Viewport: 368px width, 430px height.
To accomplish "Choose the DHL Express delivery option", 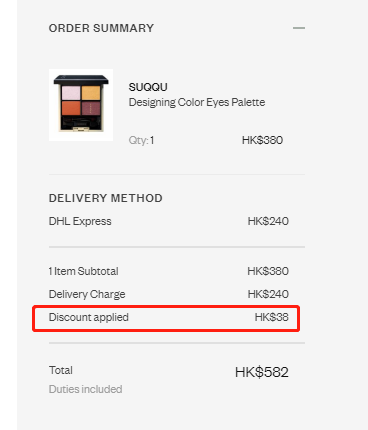I will [80, 221].
